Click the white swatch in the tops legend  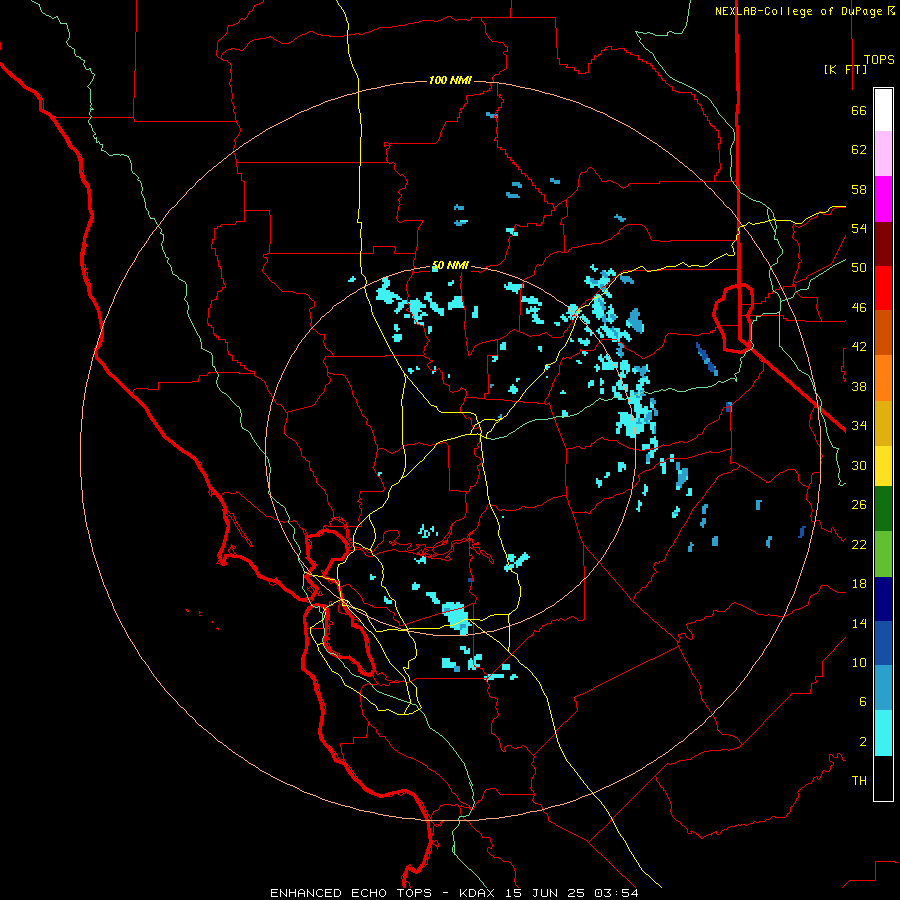883,110
